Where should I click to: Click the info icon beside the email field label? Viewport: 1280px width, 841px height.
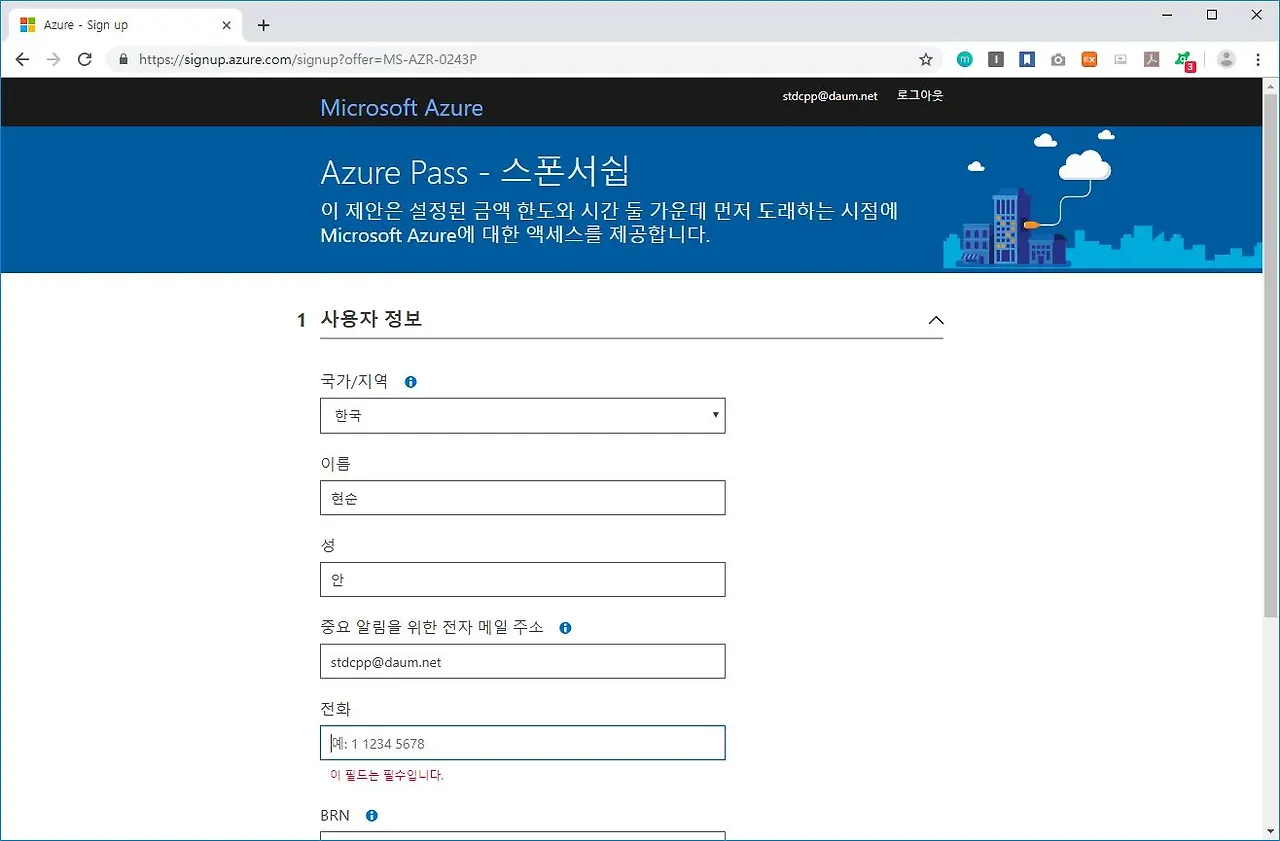pyautogui.click(x=565, y=627)
